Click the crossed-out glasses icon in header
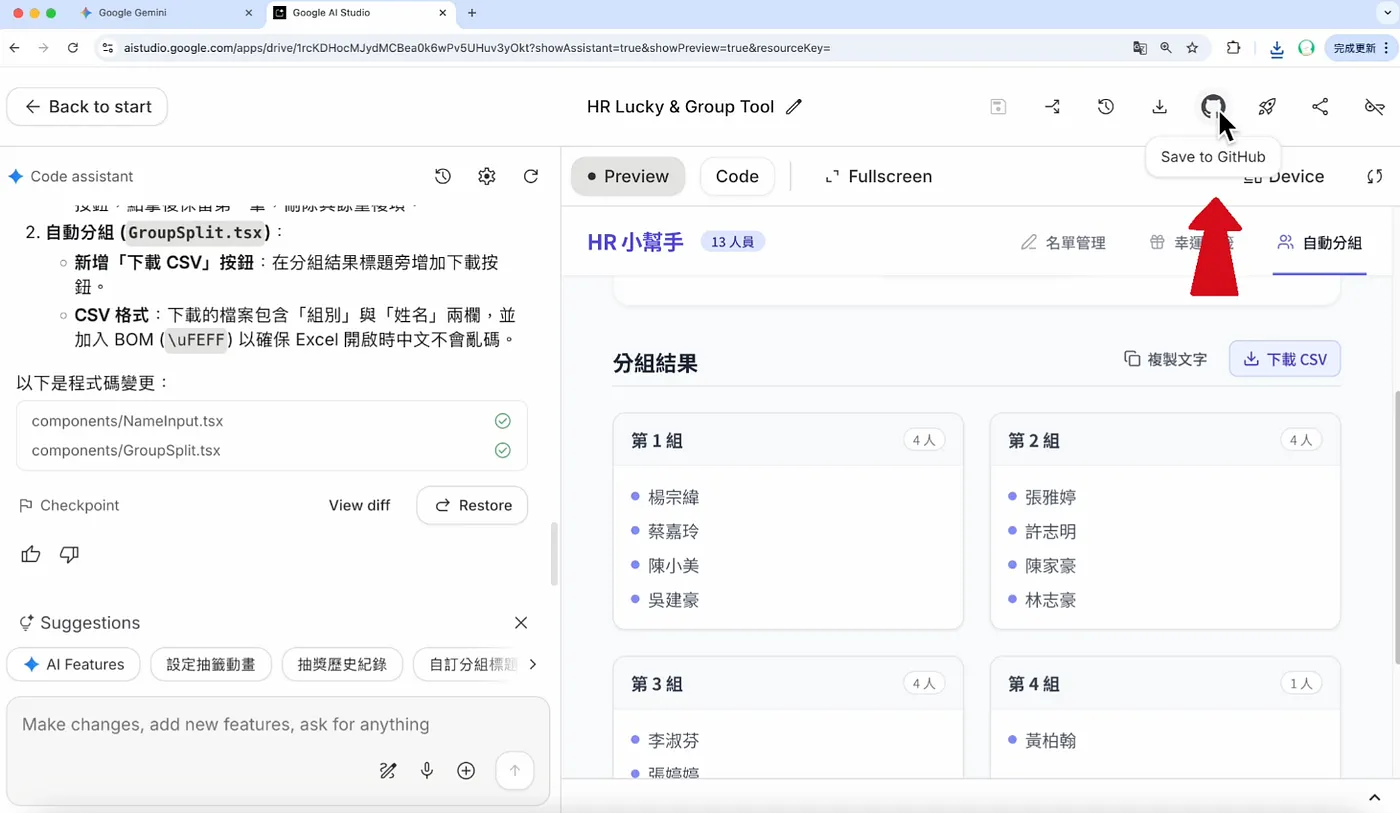 coord(1374,107)
